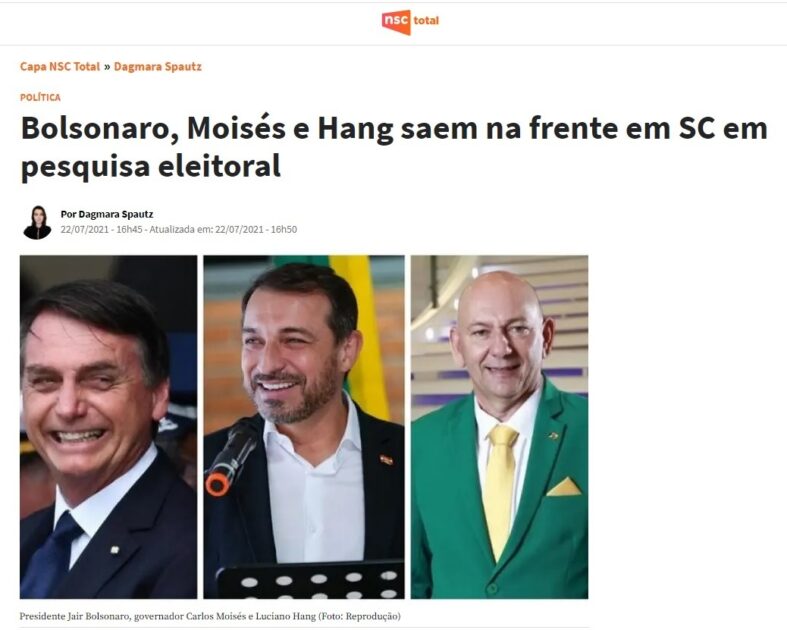787x630 pixels.
Task: Click the » breadcrumb separator
Action: (107, 67)
